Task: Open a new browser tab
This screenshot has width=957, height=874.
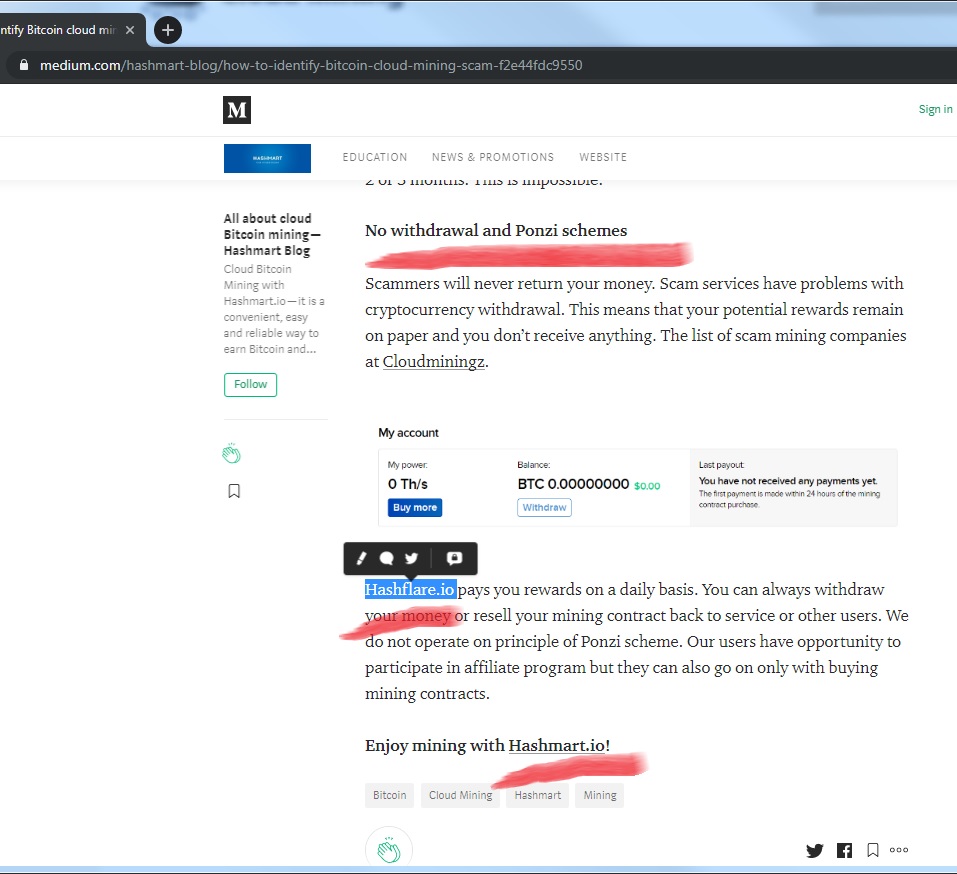Action: [168, 30]
